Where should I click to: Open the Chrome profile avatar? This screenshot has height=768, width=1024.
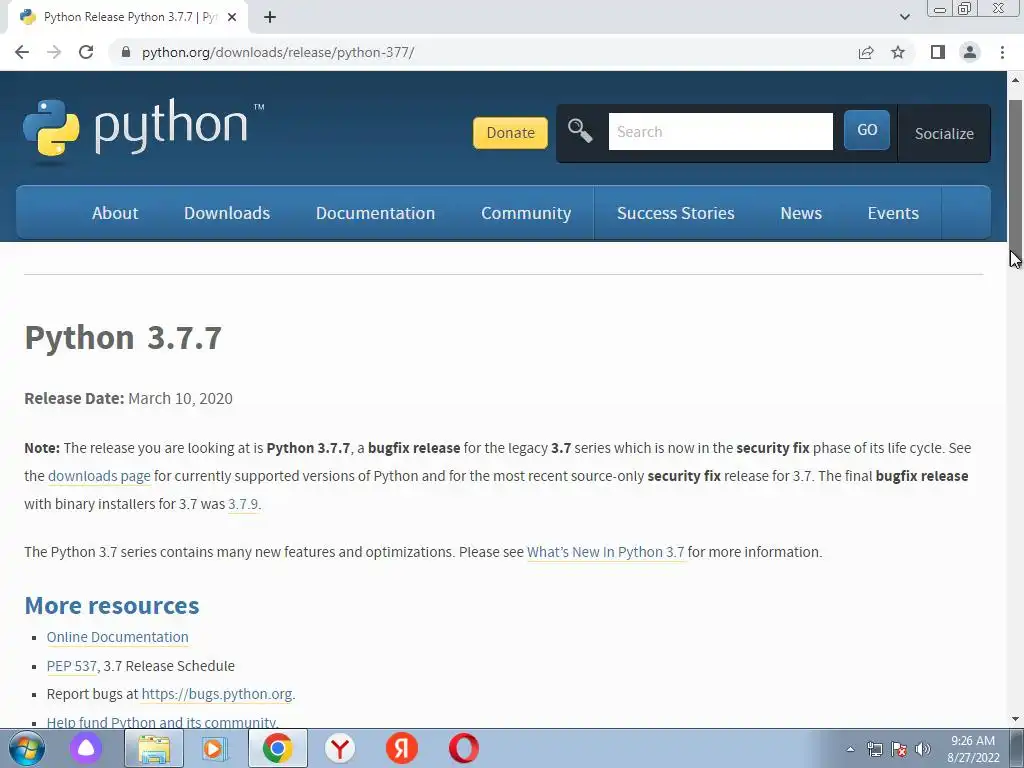[x=970, y=52]
